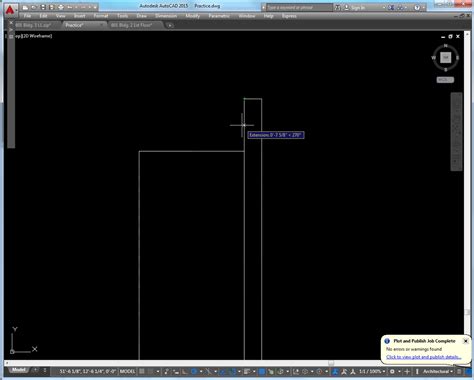Click the N compass letter on ViewCube
This screenshot has width=474, height=380.
446,46
